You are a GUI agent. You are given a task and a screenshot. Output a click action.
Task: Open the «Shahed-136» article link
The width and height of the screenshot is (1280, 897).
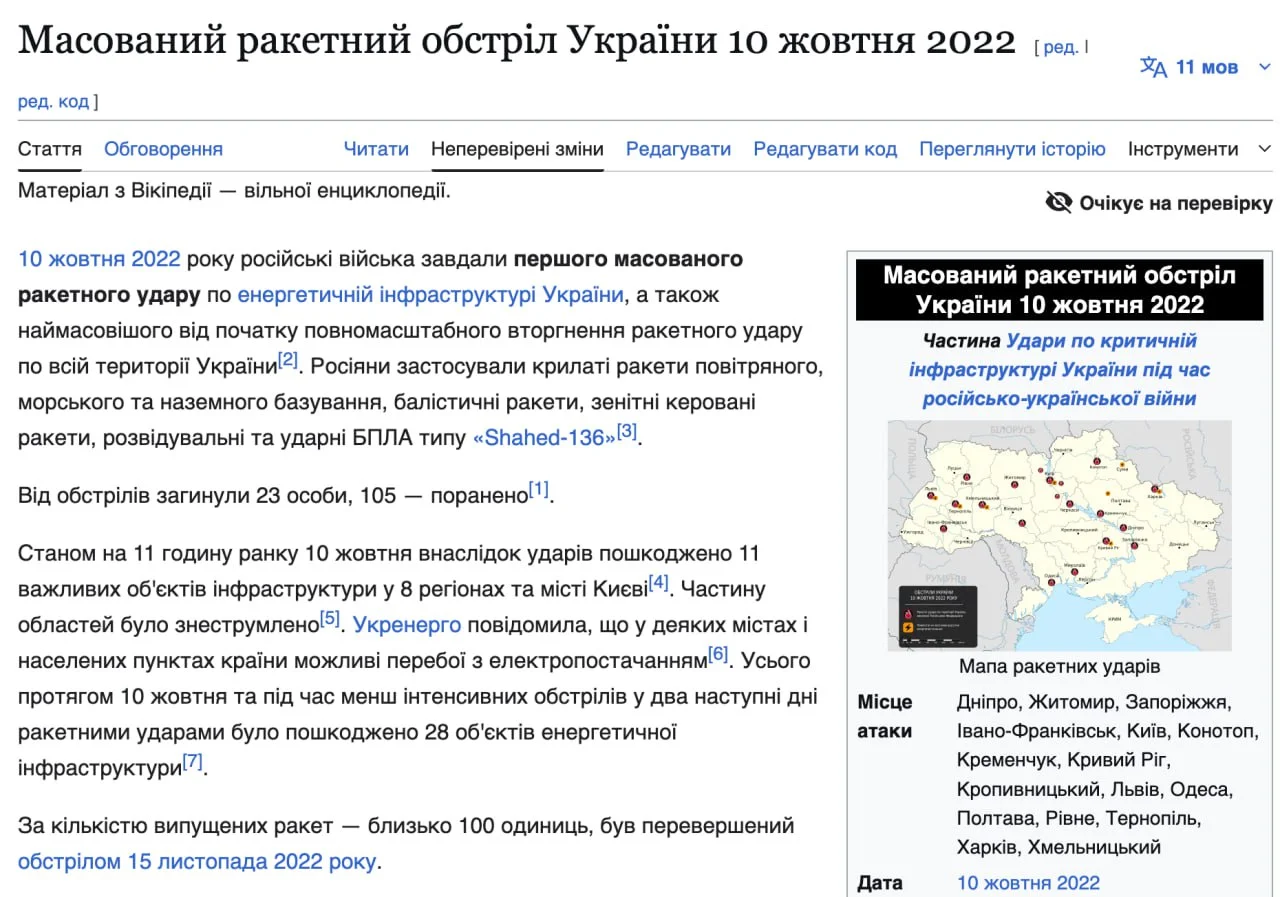pyautogui.click(x=543, y=438)
